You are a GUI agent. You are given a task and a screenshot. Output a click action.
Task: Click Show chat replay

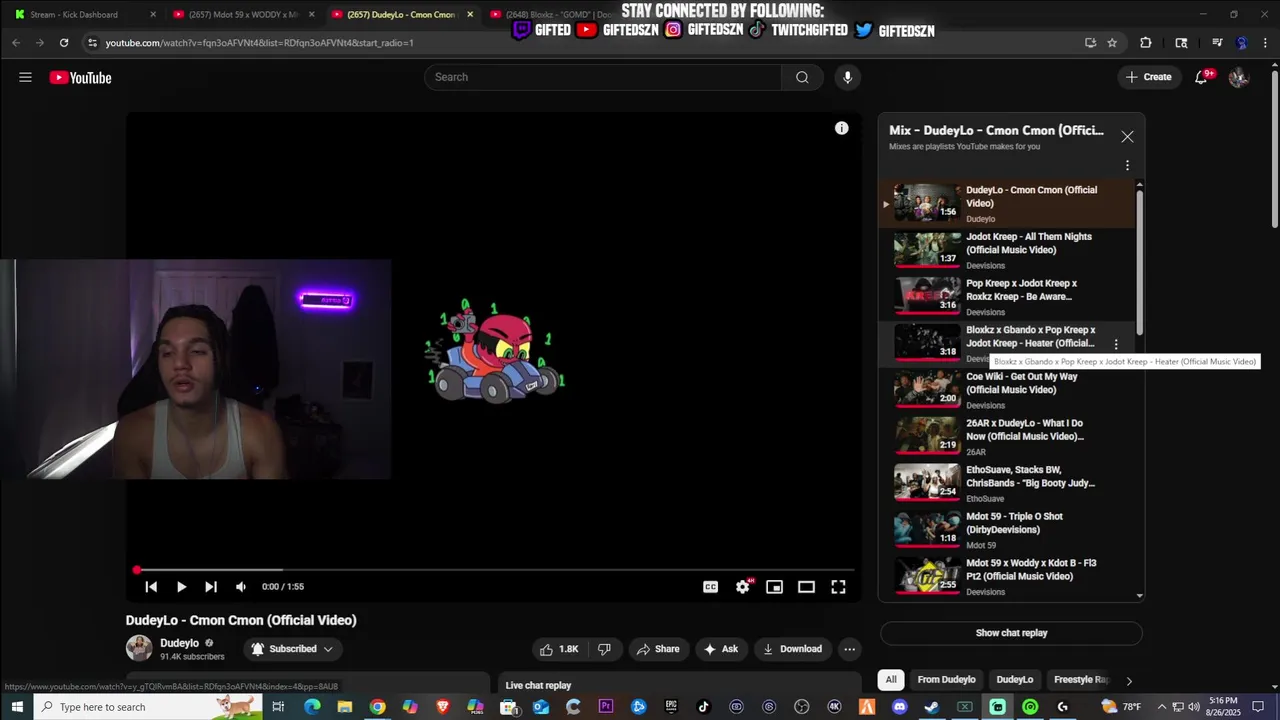(x=1011, y=633)
